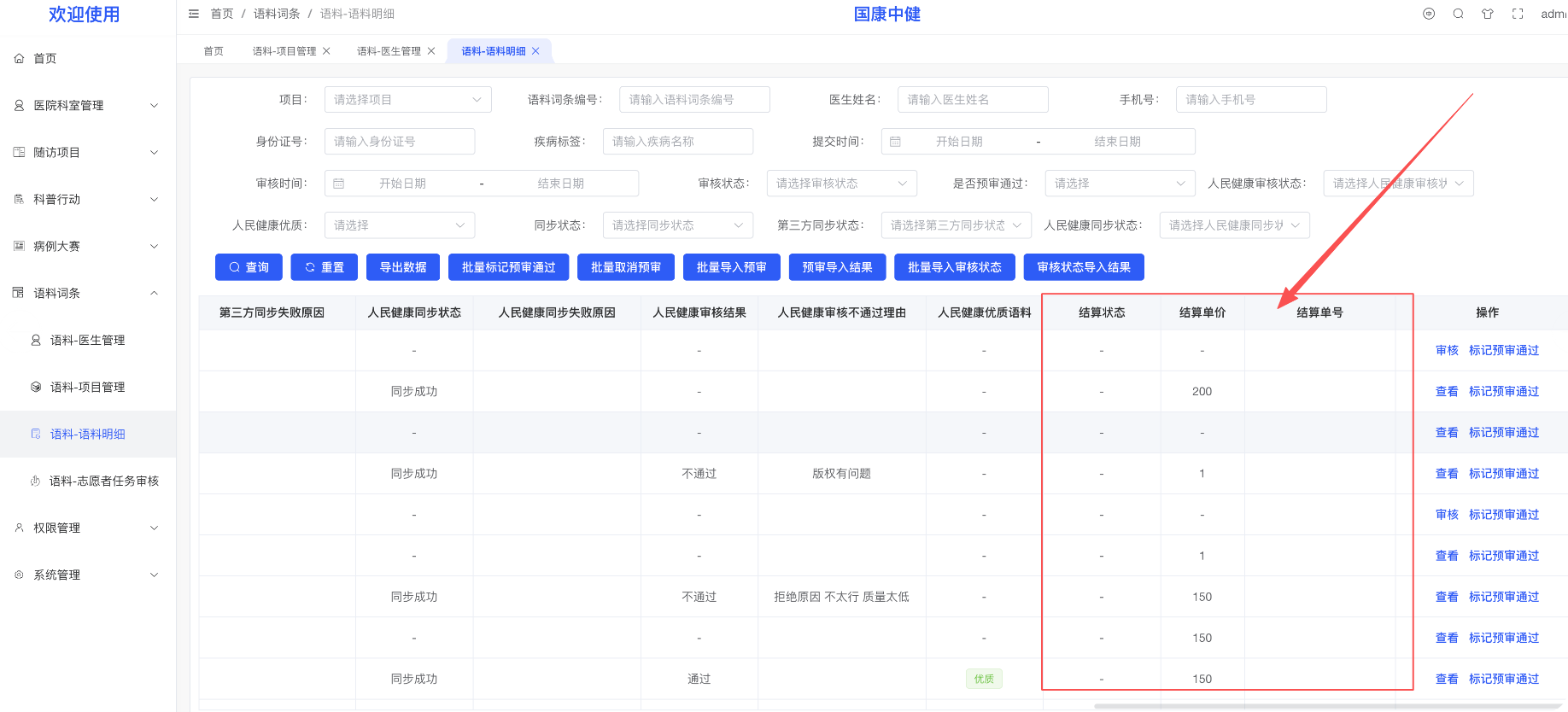Click the search magnifier icon in header
The image size is (1568, 712).
[x=1459, y=14]
